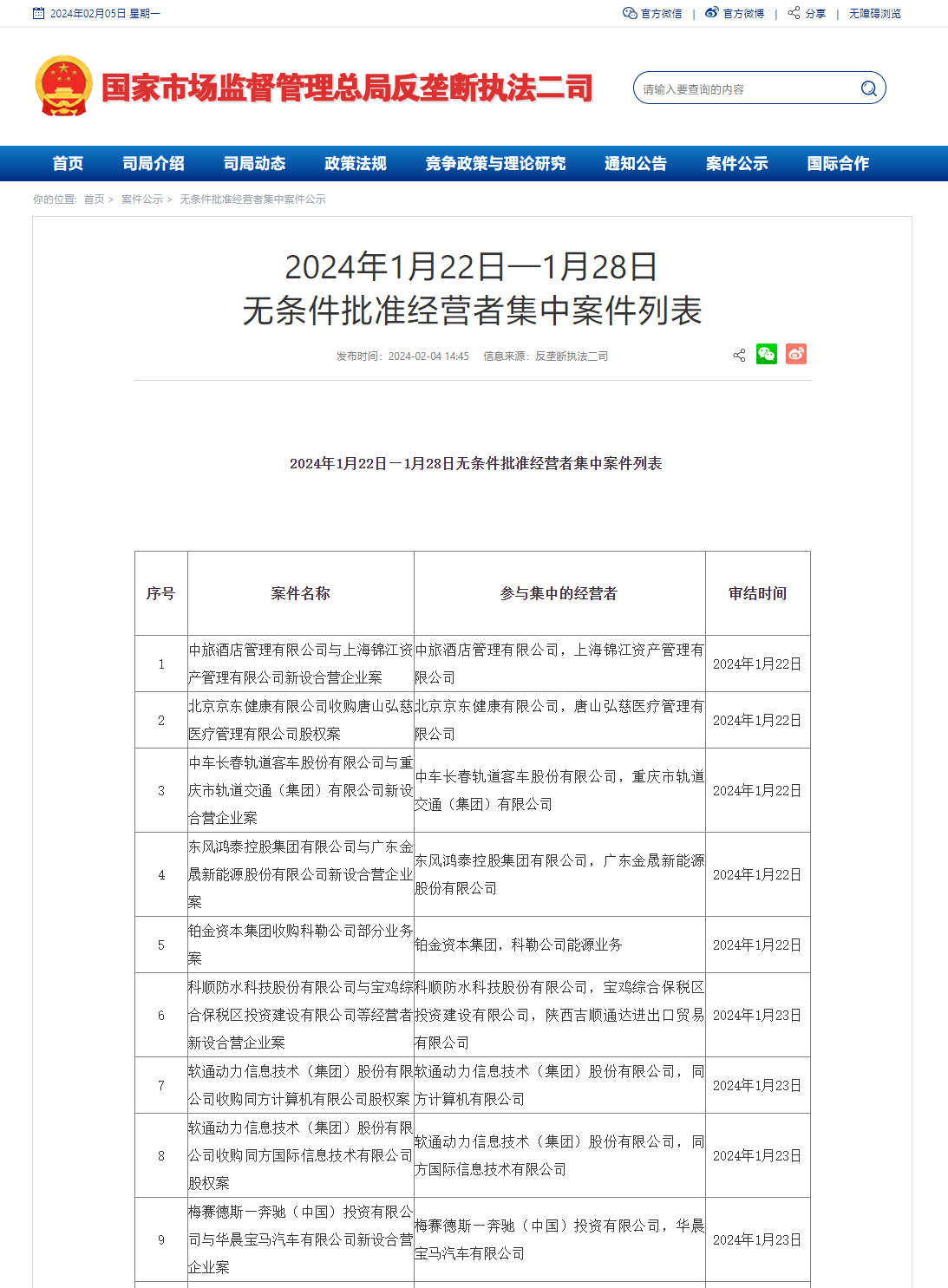Click the article share icon beside WeChat

pos(739,356)
